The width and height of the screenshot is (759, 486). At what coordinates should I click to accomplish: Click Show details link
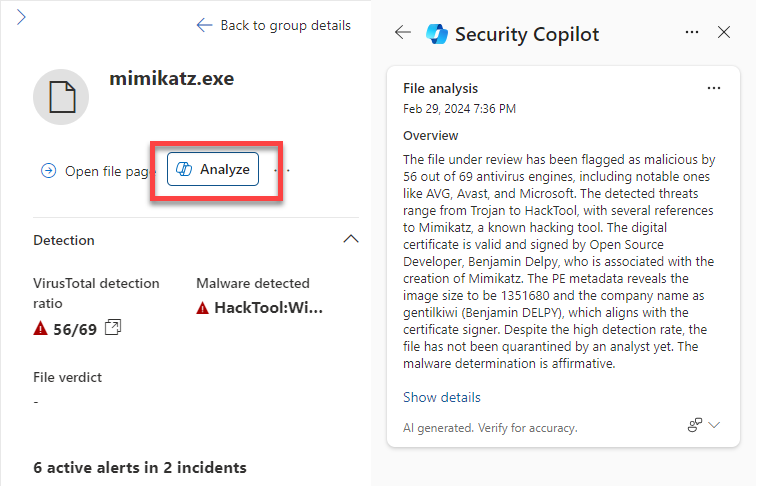(441, 397)
